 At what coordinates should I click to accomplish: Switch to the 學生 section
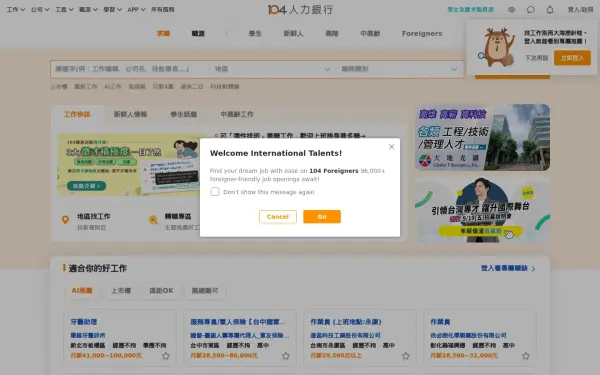pyautogui.click(x=255, y=33)
